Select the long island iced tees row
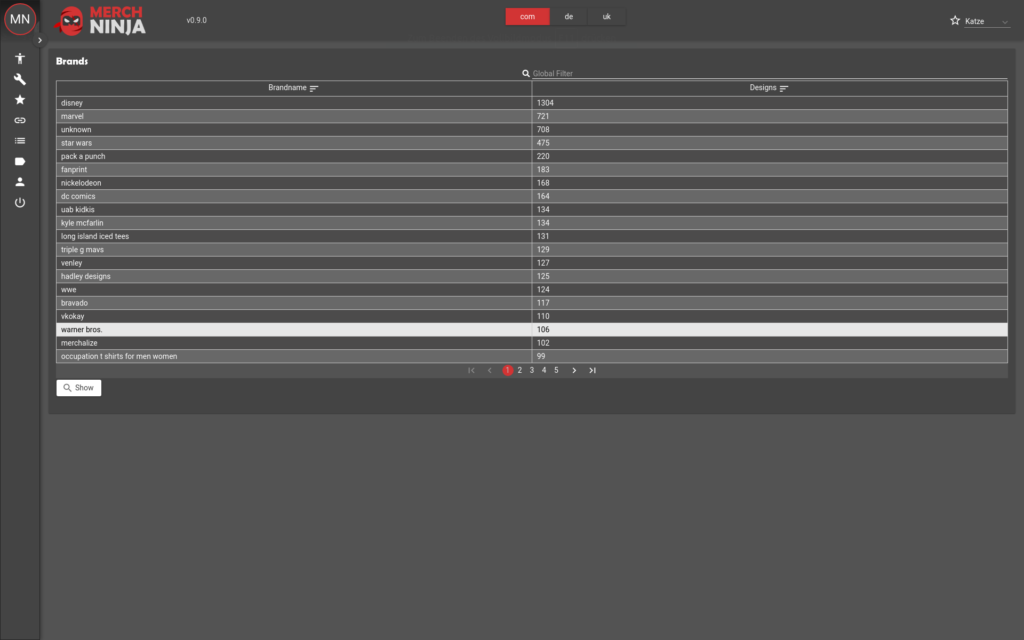The height and width of the screenshot is (640, 1024). 532,236
